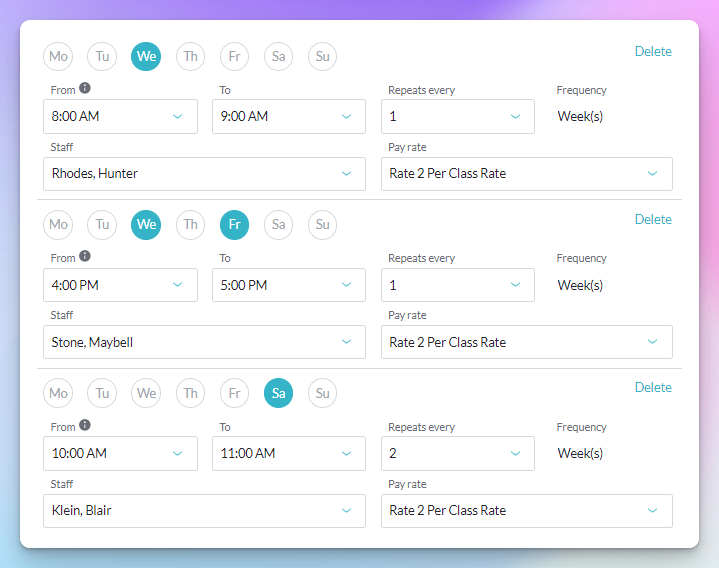Open Repeats every dropdown in Rhodes, Hunter schedule
Image resolution: width=719 pixels, height=568 pixels.
click(x=458, y=116)
